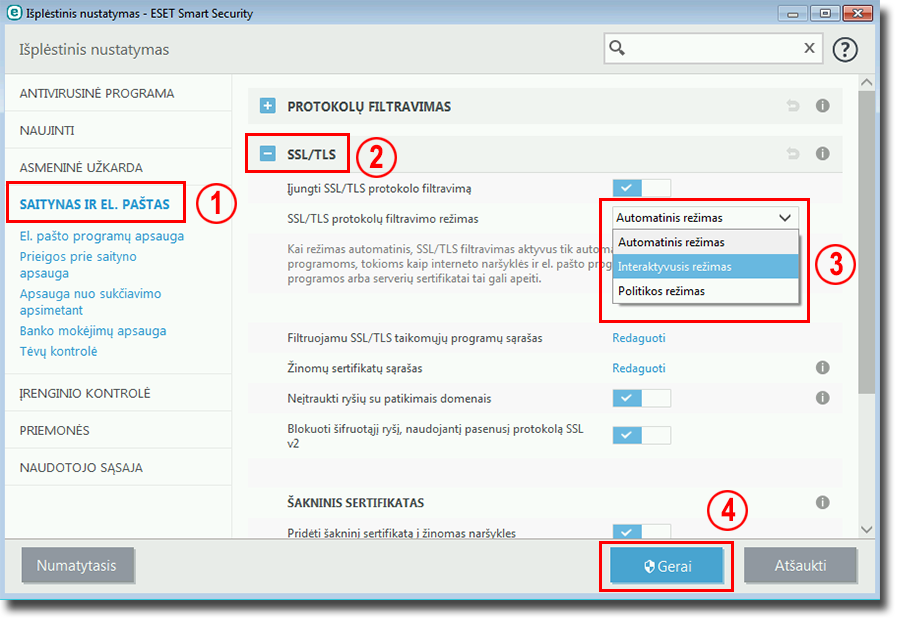
Task: Open Įrenginio kontrolė settings
Action: pyautogui.click(x=85, y=394)
